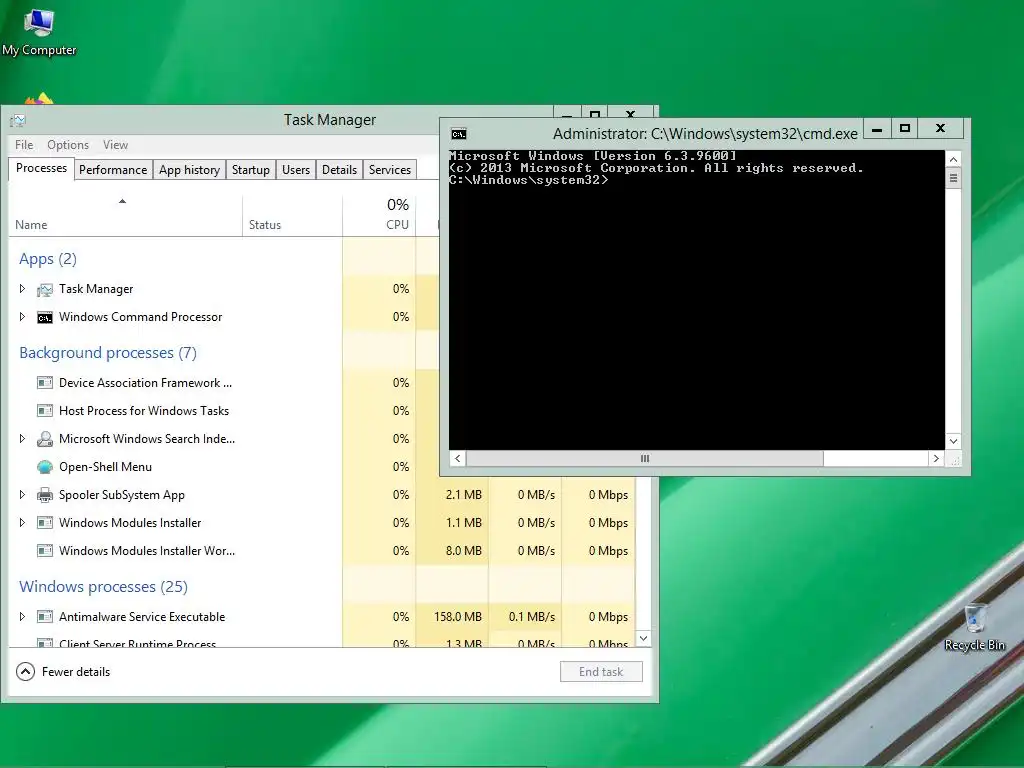Open the File menu in Task Manager
This screenshot has width=1024, height=768.
point(24,145)
